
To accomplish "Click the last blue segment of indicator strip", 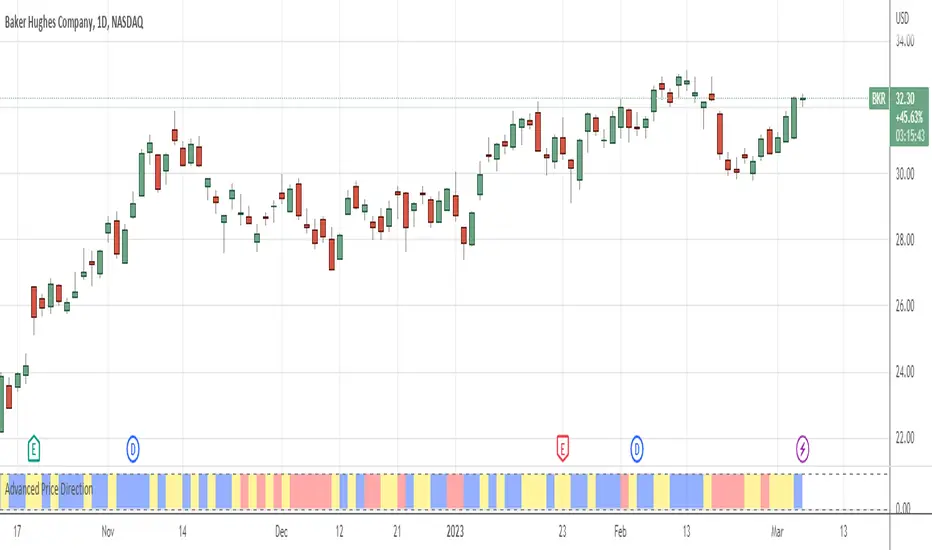I will point(798,490).
